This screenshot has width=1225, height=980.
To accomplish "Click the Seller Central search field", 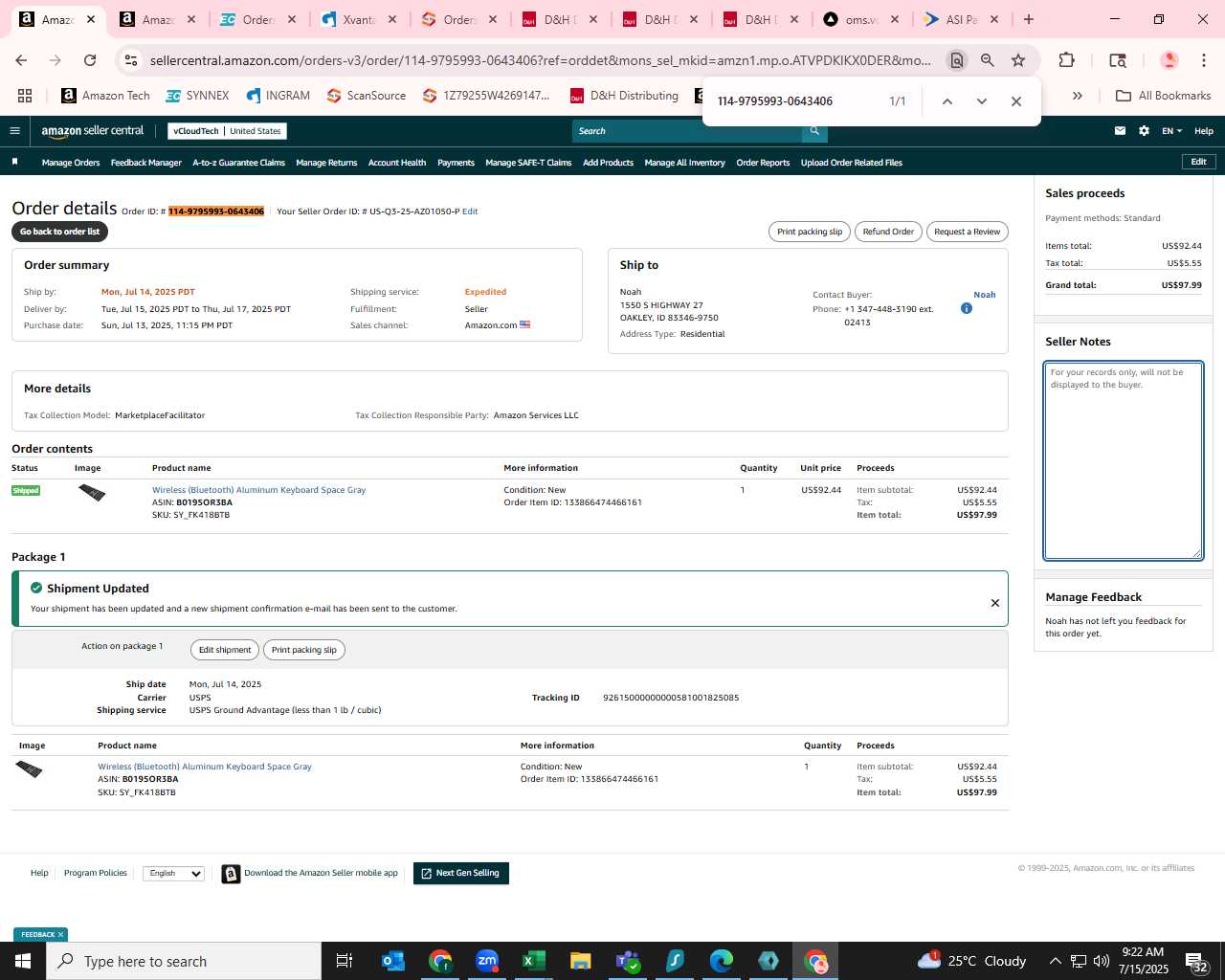I will [687, 131].
